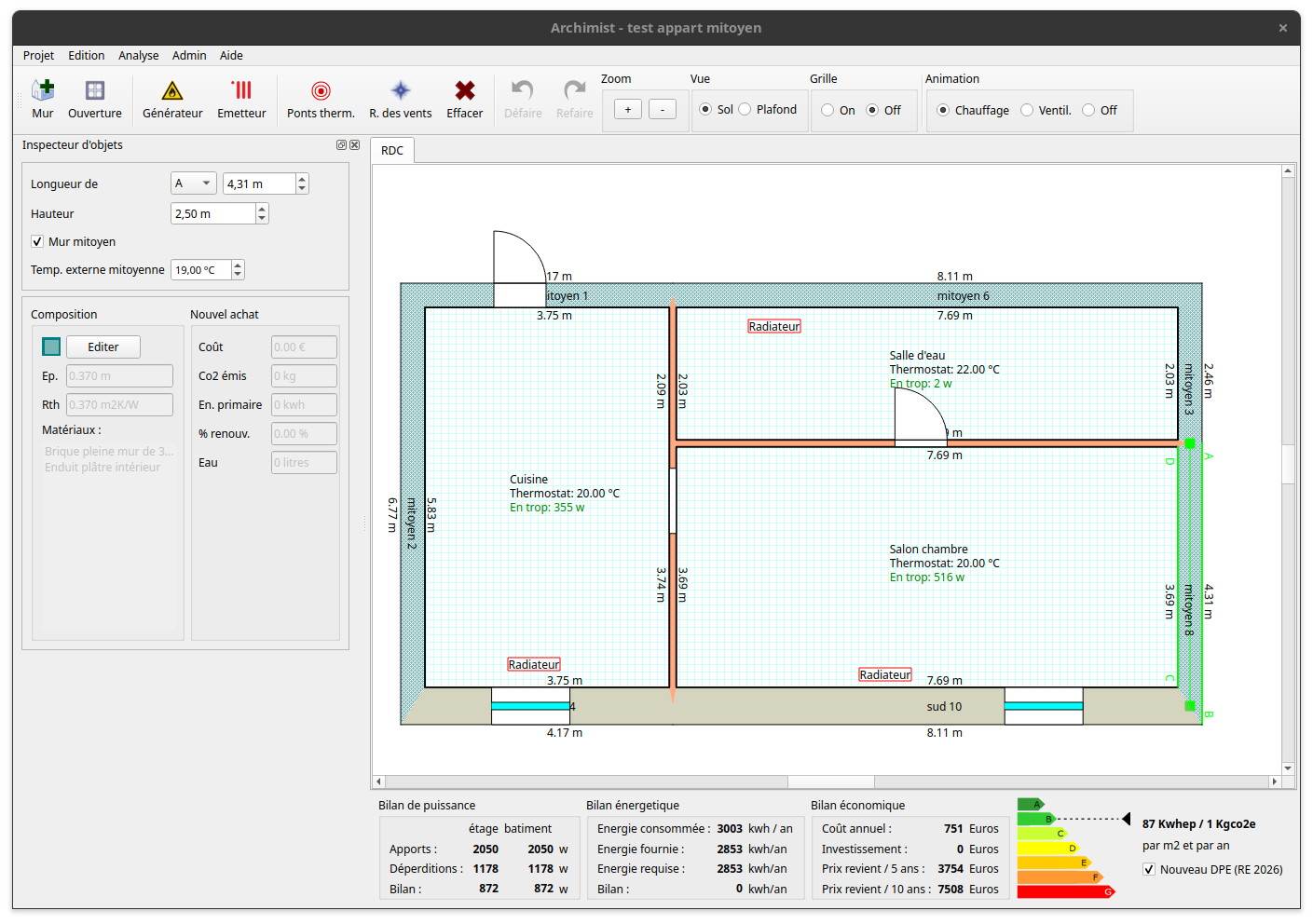
Task: Choose the Emetteur radiator tool
Action: click(x=241, y=100)
